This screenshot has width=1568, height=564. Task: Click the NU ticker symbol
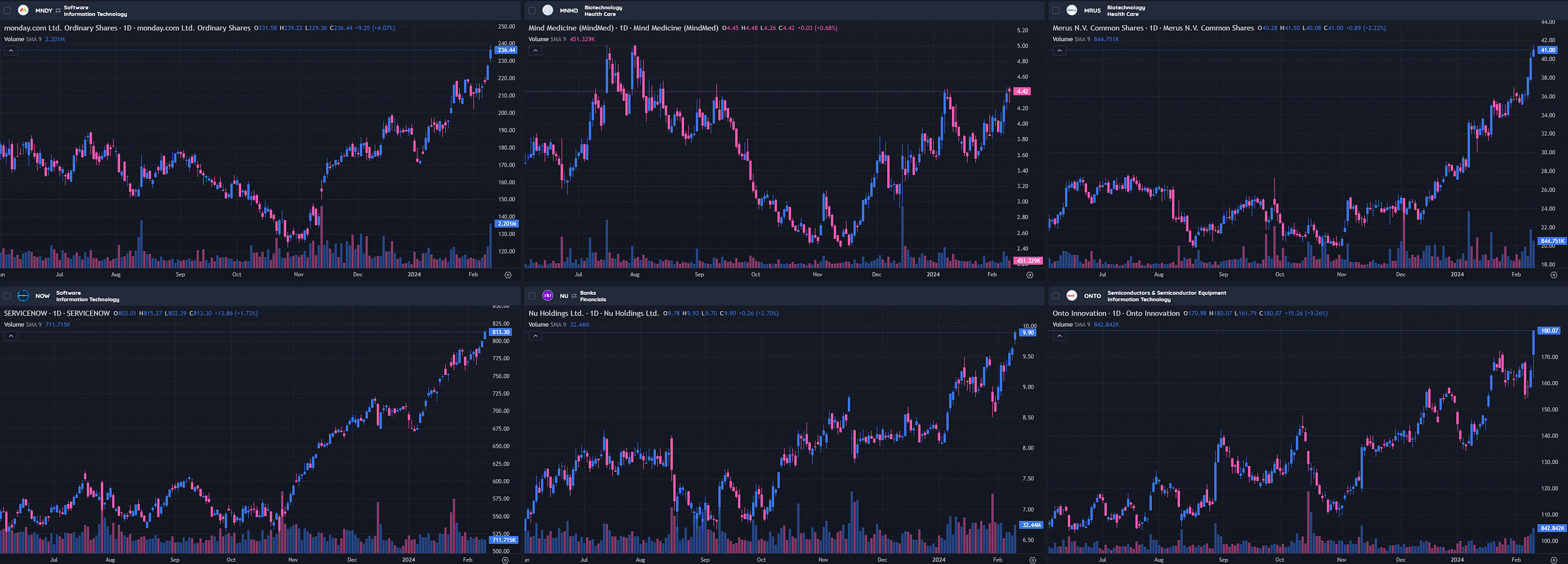(x=564, y=296)
